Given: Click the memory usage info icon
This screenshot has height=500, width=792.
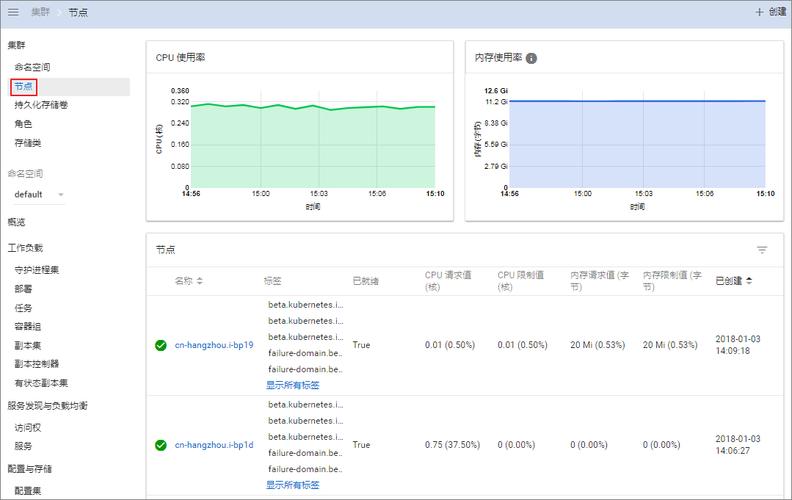Looking at the screenshot, I should [531, 58].
